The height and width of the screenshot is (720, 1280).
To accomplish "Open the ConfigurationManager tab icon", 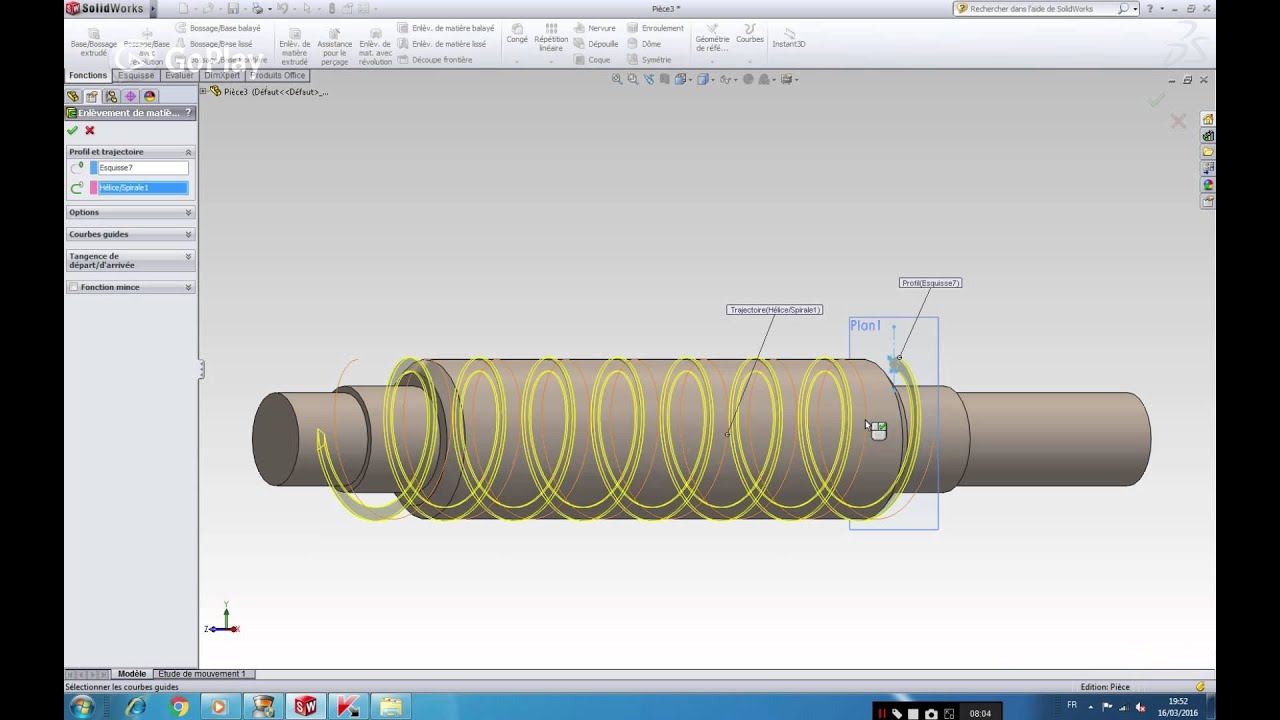I will pos(111,96).
